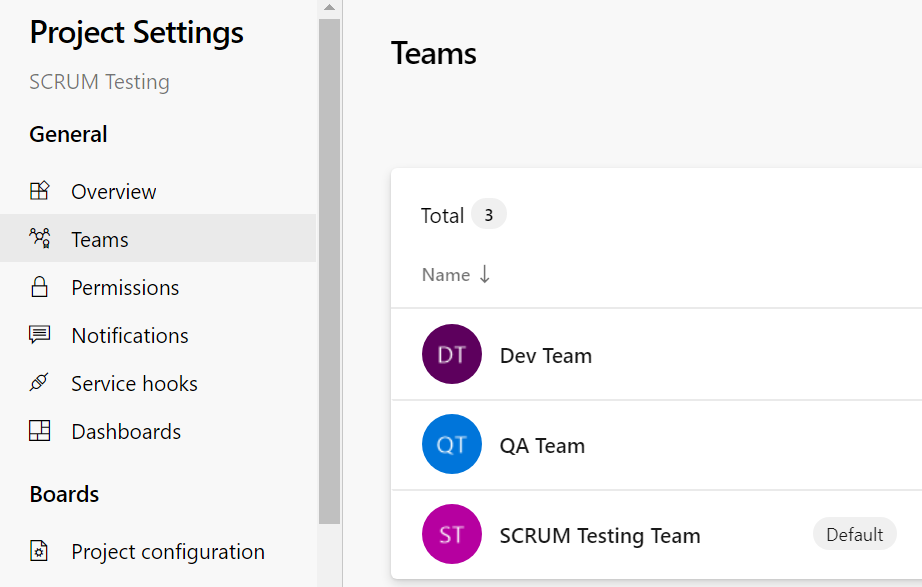Viewport: 922px width, 587px height.
Task: Click the Teams people icon
Action: (39, 238)
